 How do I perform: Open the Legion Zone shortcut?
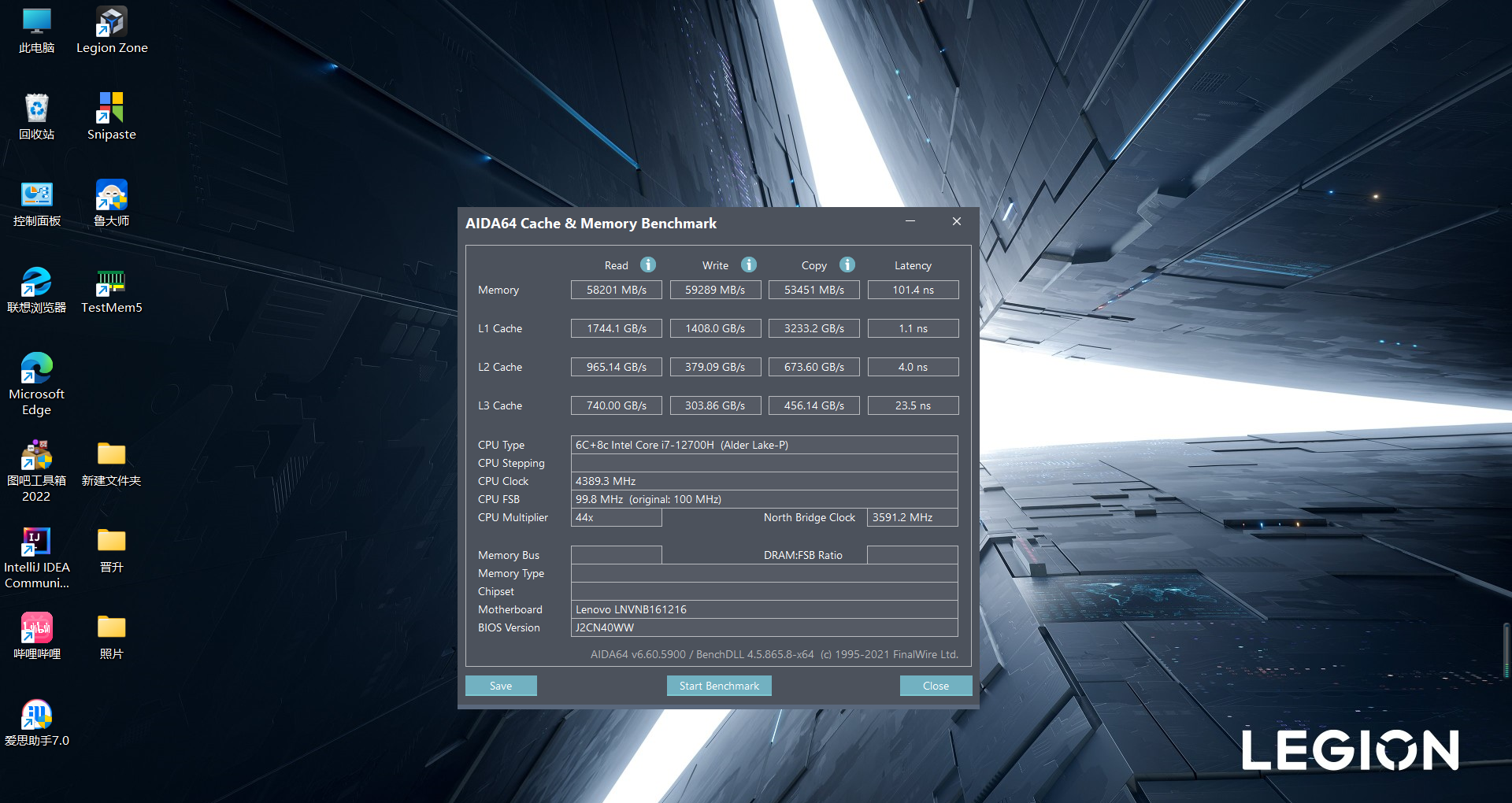(x=112, y=31)
